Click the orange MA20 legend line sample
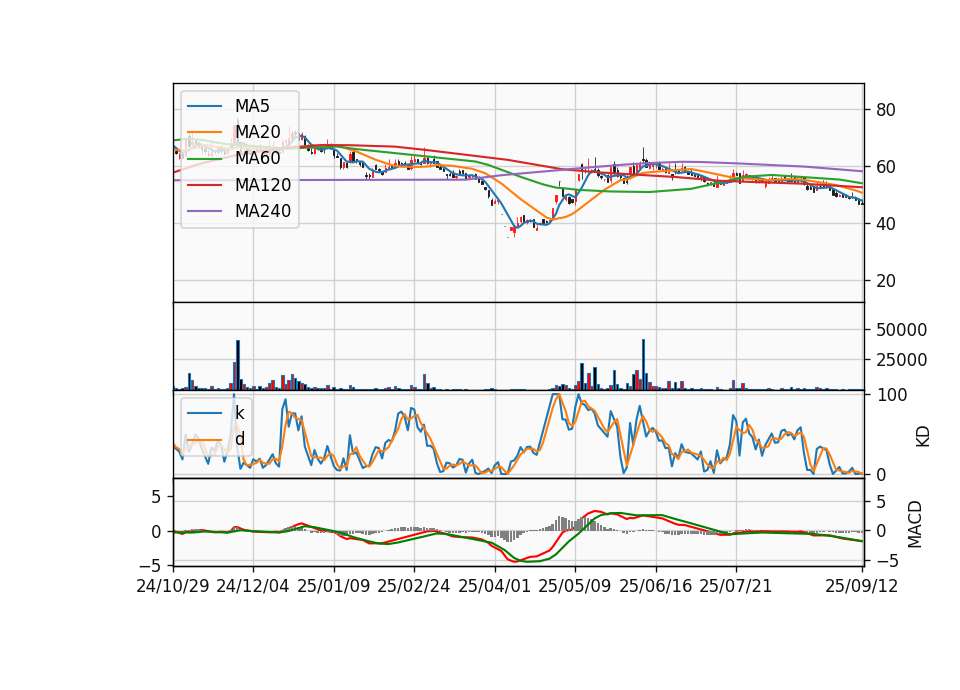 pos(204,132)
